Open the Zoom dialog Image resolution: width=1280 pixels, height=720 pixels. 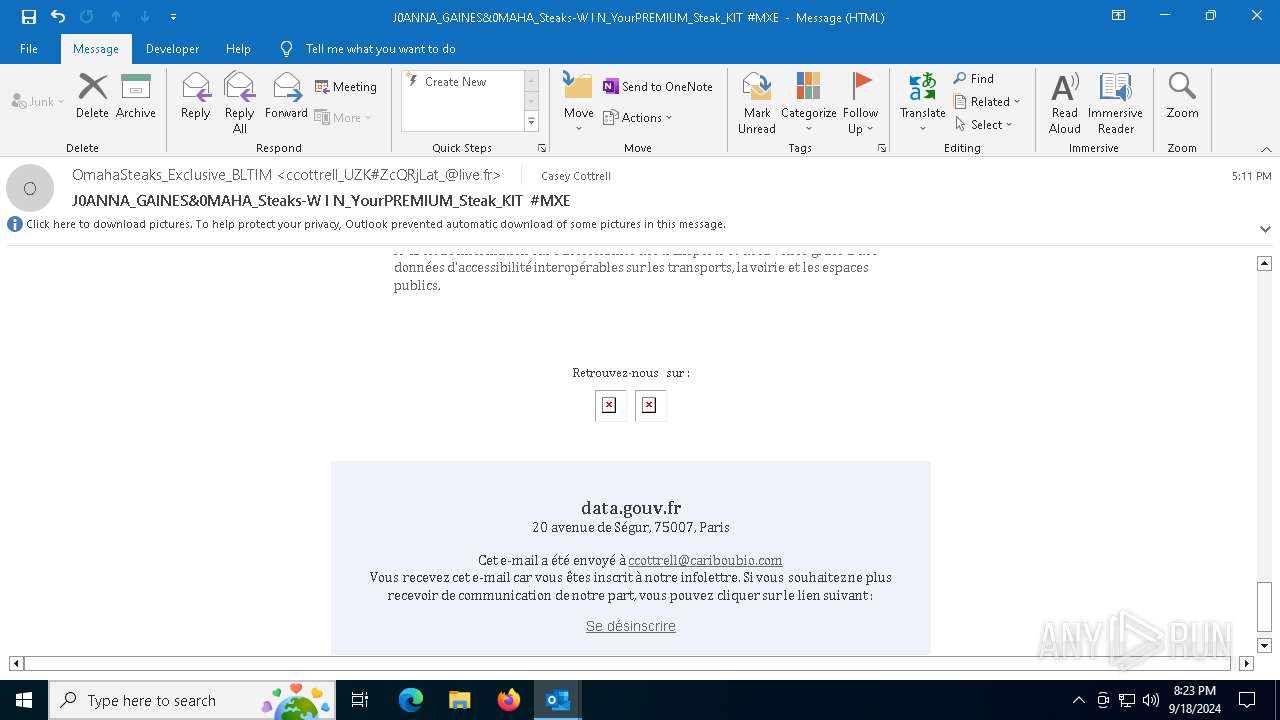(1182, 96)
